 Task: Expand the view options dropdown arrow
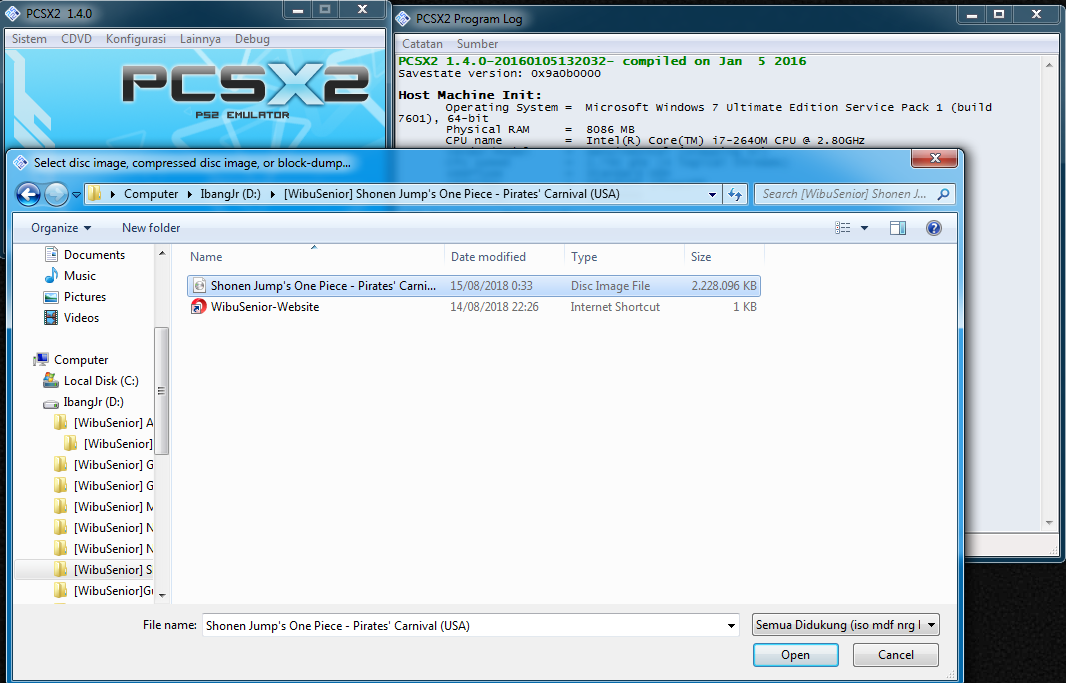(x=862, y=227)
